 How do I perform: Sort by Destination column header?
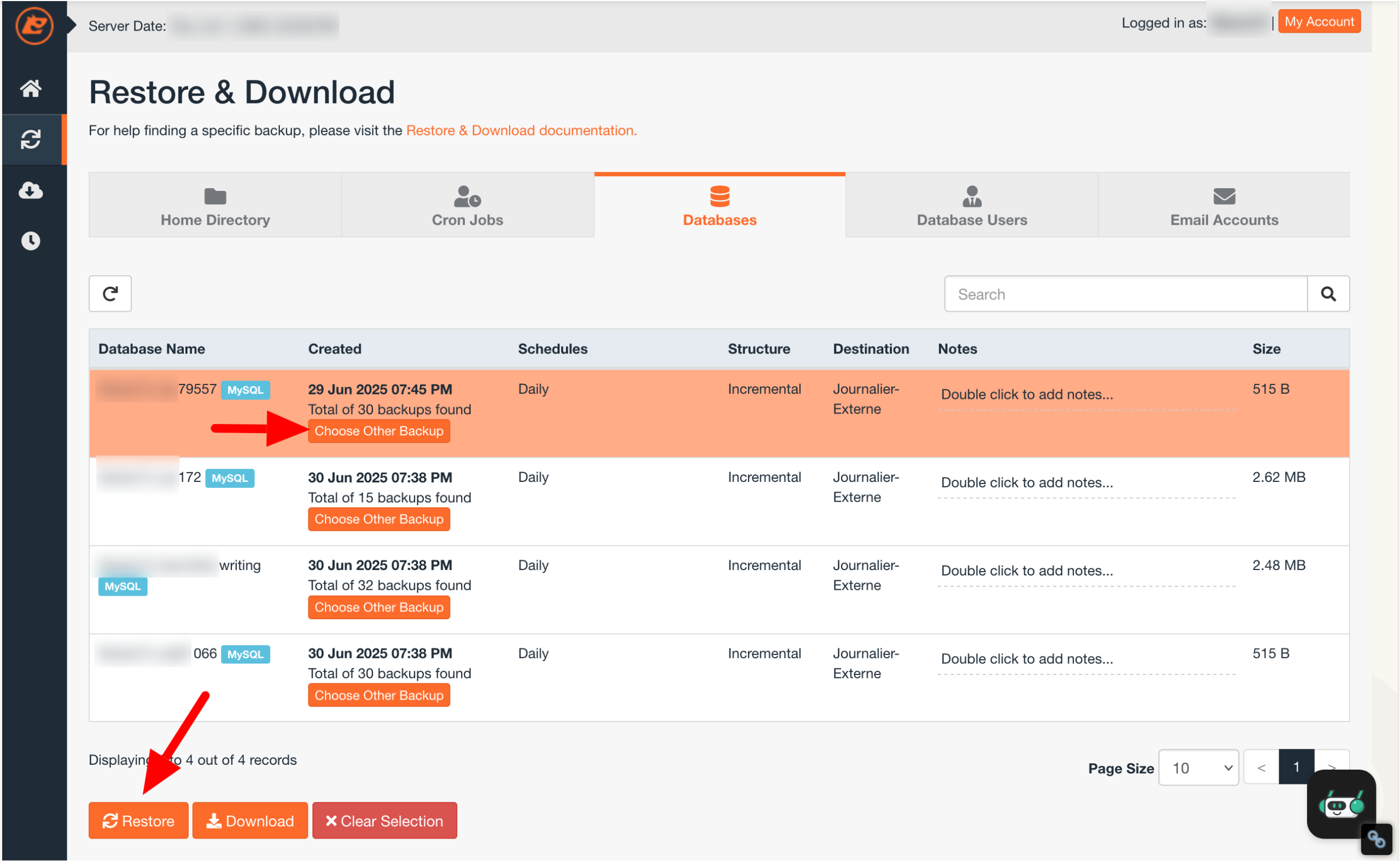(x=871, y=349)
